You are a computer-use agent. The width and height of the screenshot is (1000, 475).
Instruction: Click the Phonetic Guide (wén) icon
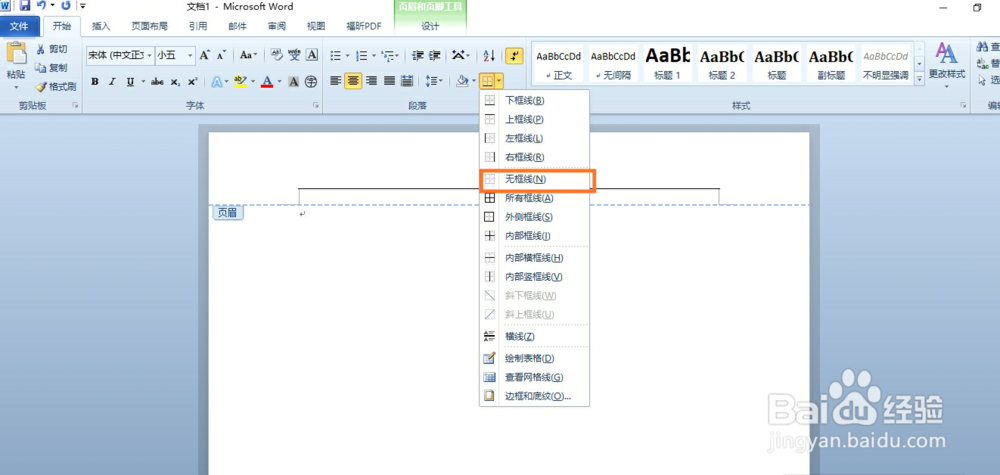point(294,55)
